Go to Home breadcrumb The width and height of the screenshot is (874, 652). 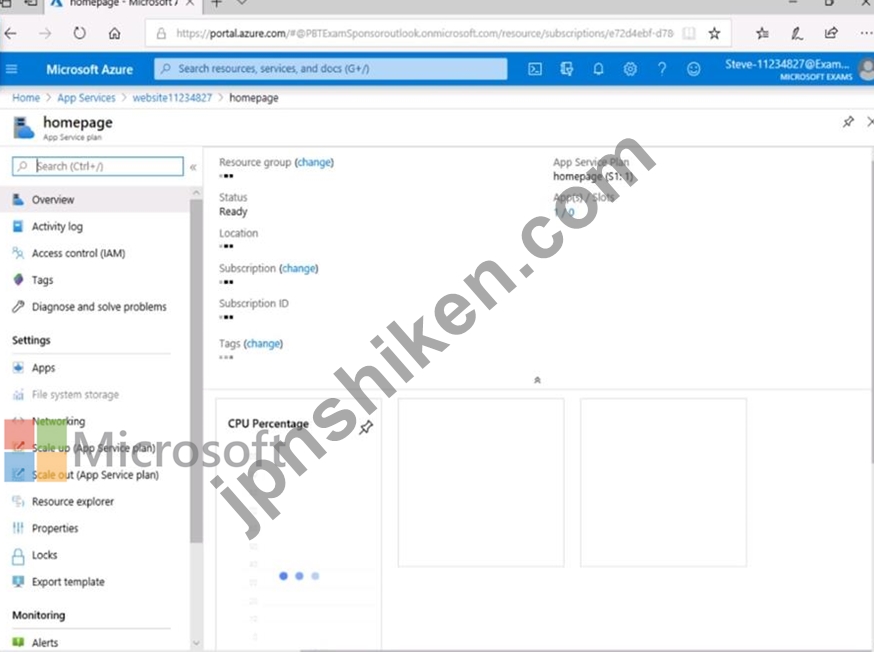click(x=26, y=98)
